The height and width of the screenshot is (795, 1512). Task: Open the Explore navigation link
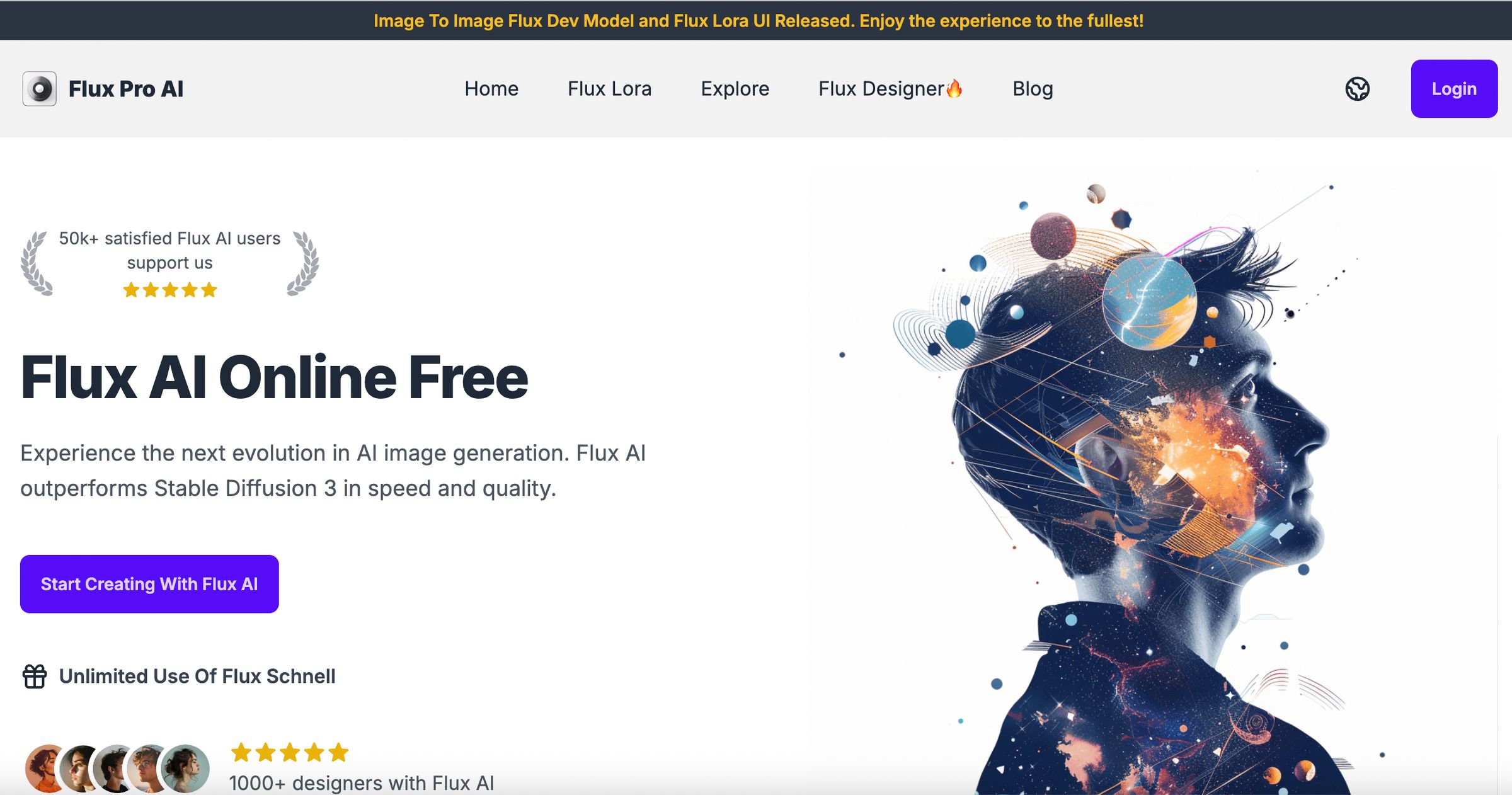pyautogui.click(x=735, y=89)
